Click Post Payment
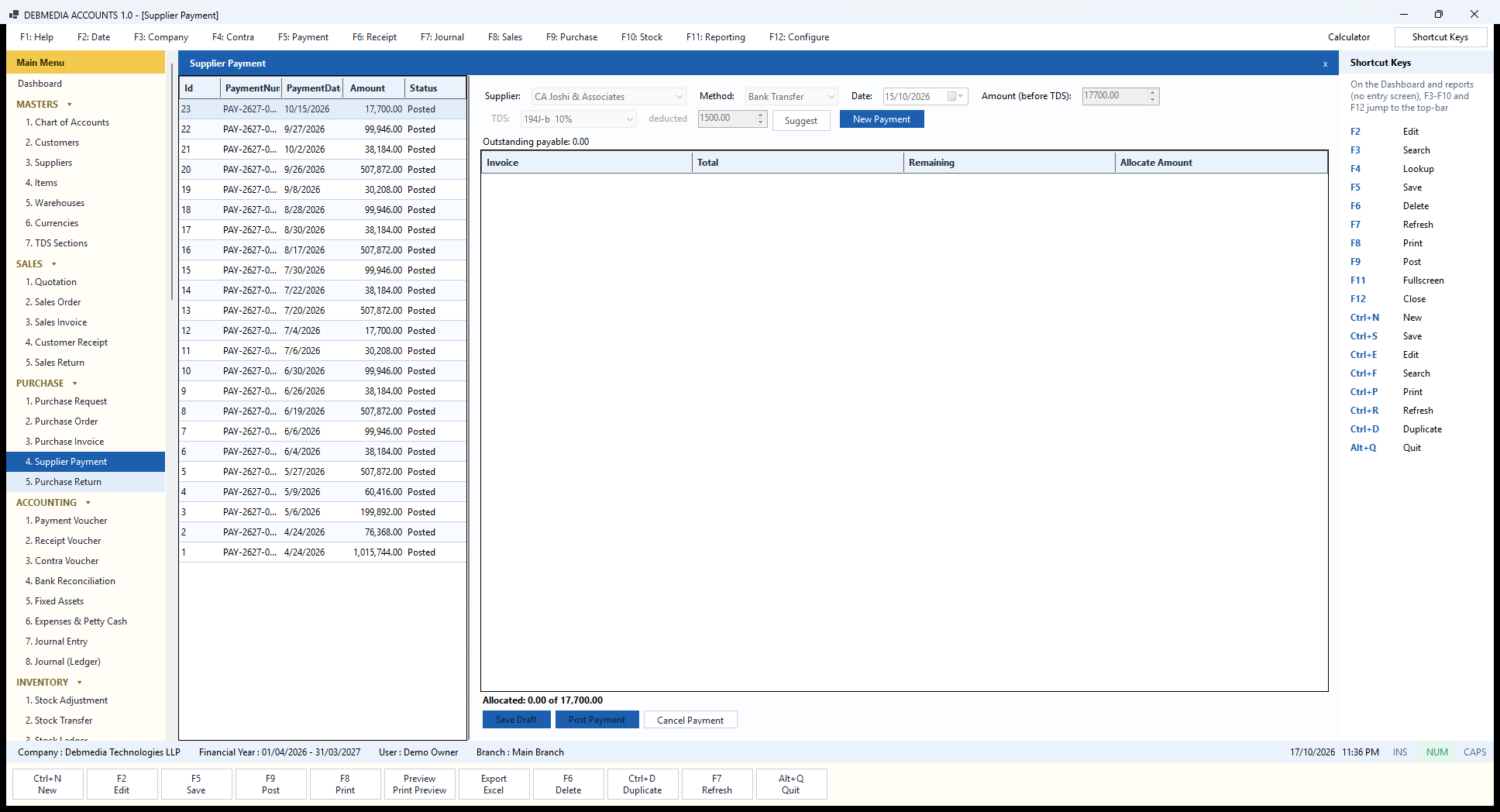The width and height of the screenshot is (1500, 812). [x=597, y=720]
